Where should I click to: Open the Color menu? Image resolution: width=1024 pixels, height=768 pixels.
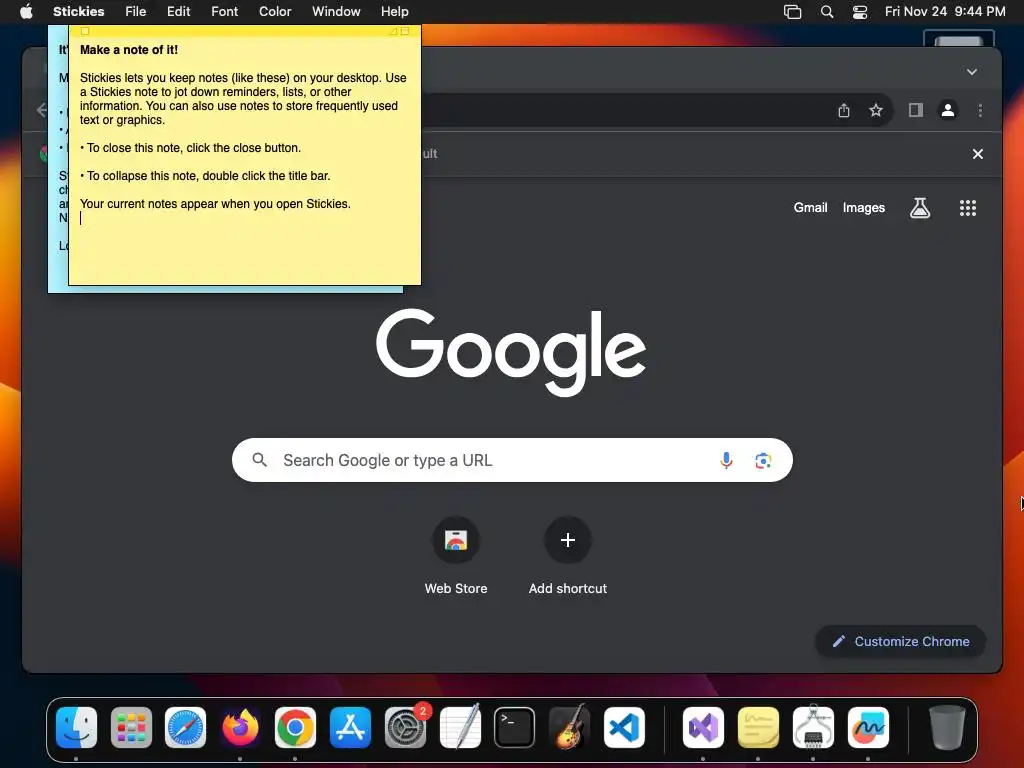pyautogui.click(x=275, y=11)
